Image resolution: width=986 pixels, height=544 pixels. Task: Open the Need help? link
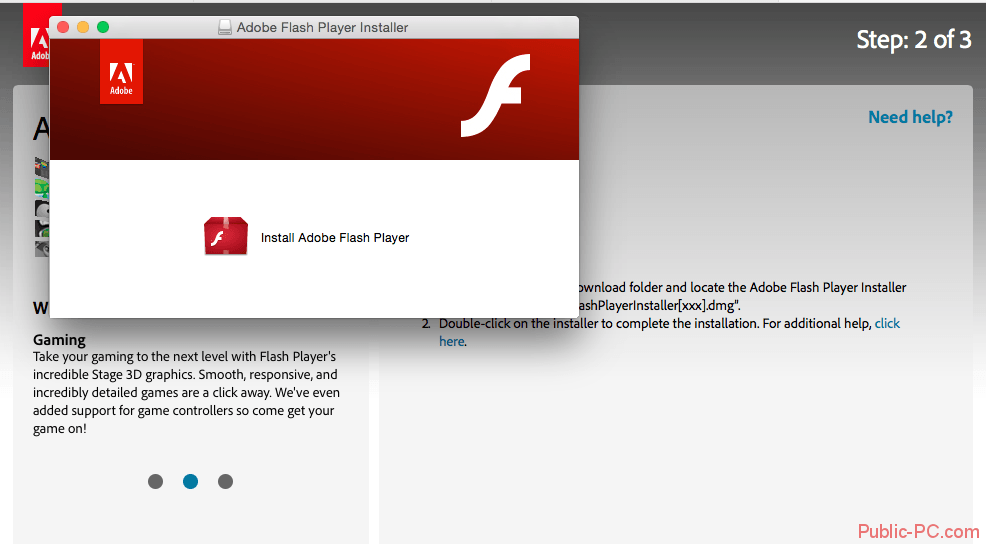coord(910,117)
